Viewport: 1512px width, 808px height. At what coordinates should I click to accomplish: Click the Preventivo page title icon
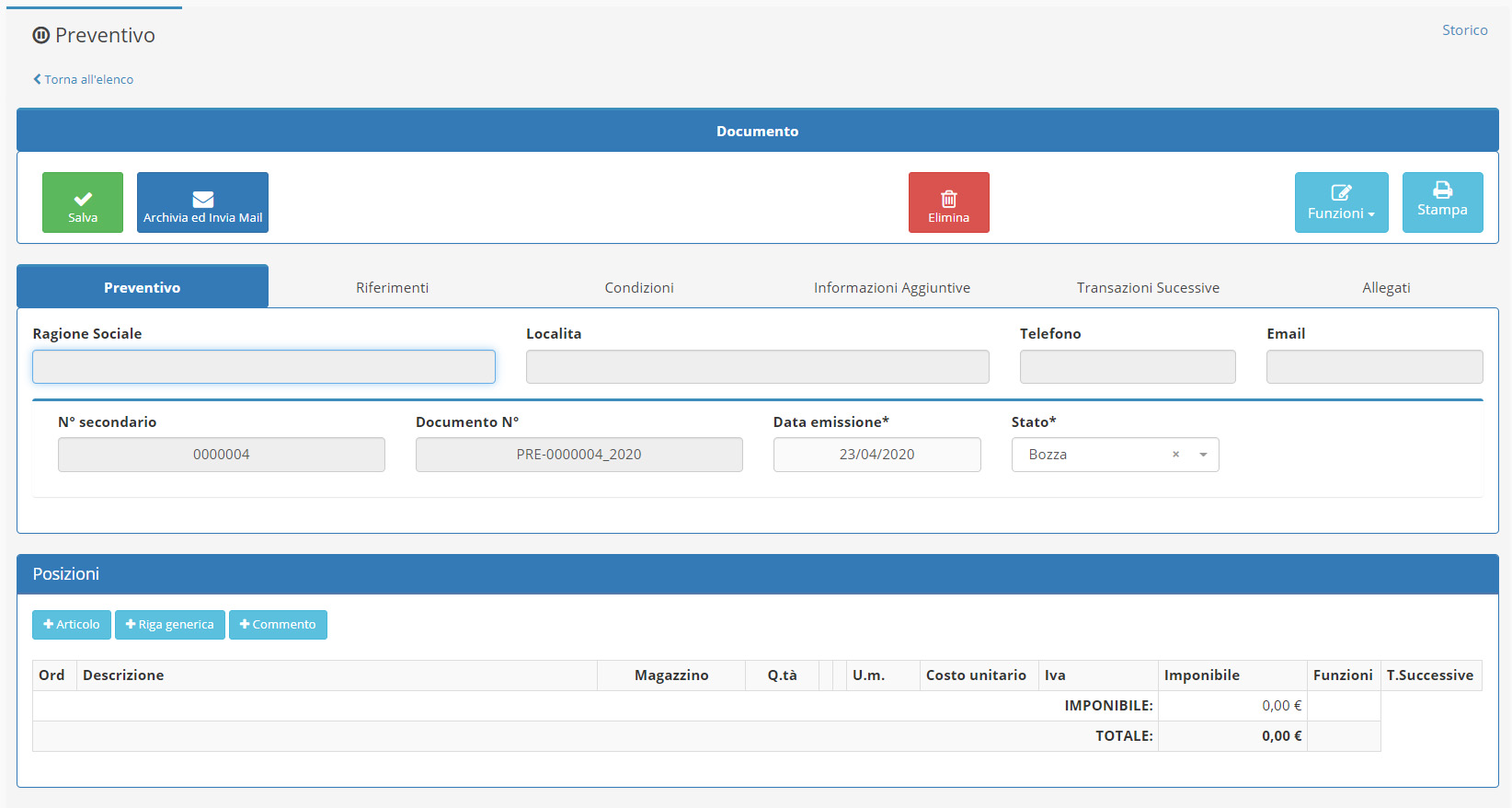41,36
